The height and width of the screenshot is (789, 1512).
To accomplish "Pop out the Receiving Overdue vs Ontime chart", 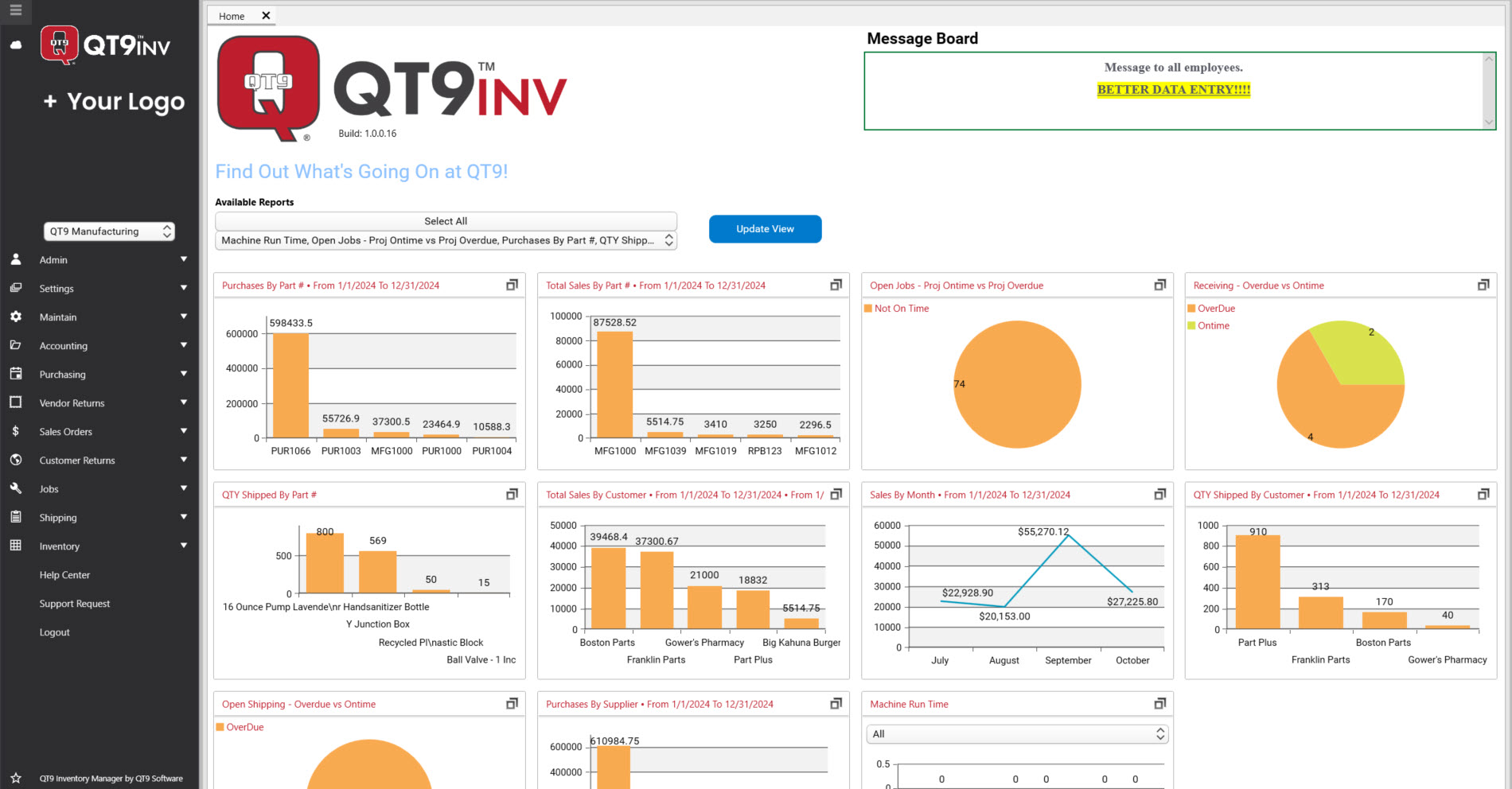I will coord(1483,284).
